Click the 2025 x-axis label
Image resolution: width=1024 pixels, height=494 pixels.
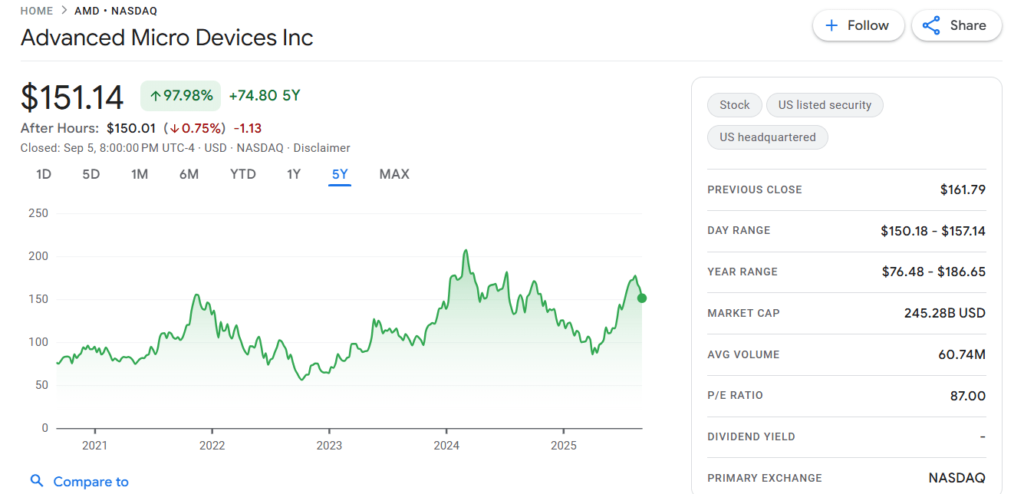click(x=564, y=446)
